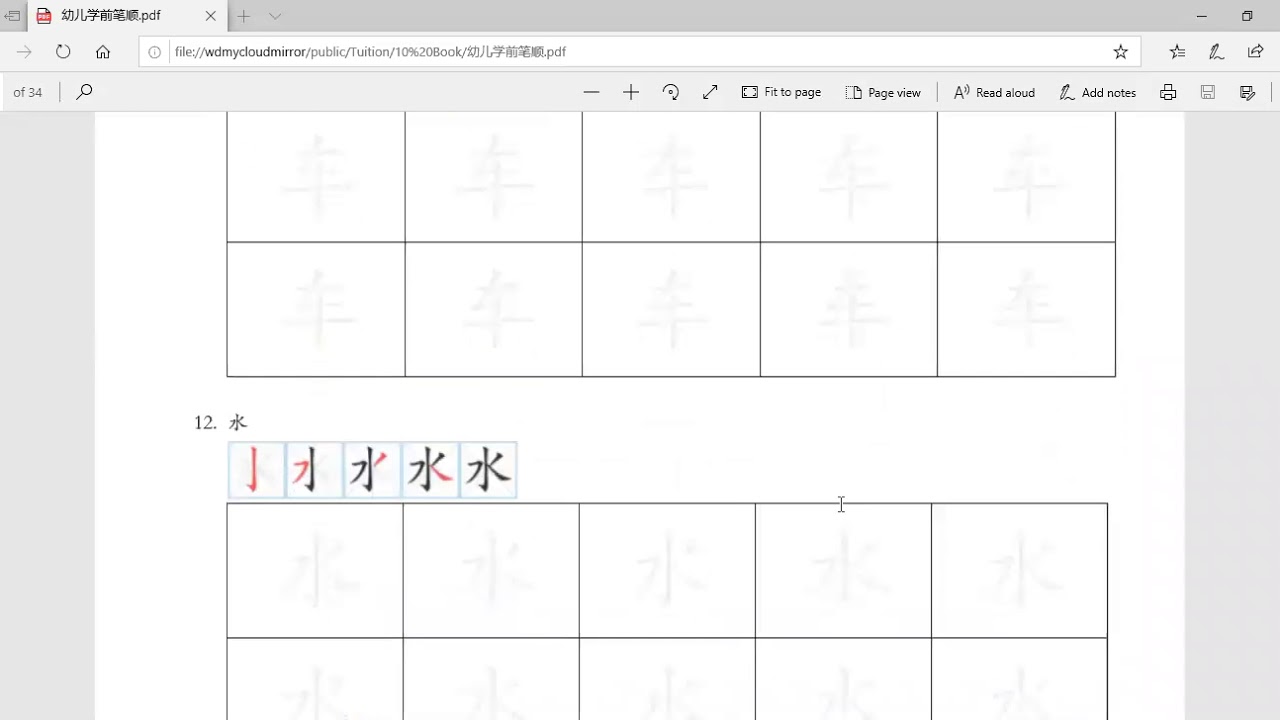Click the save as icon with pen
The width and height of the screenshot is (1280, 720).
(x=1248, y=92)
